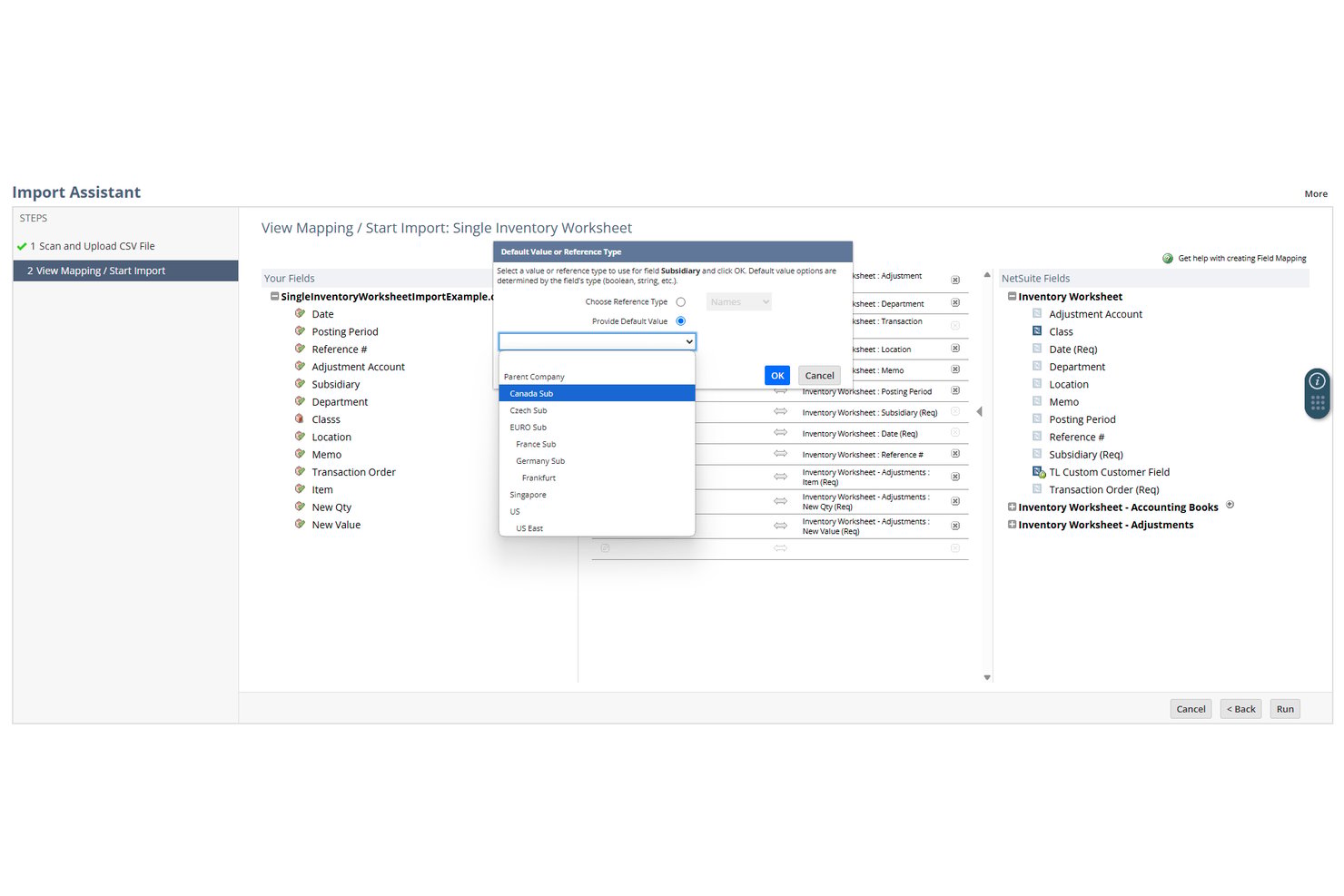Confirm the dialog with OK
Viewport: 1344px width, 896px height.
pyautogui.click(x=777, y=375)
